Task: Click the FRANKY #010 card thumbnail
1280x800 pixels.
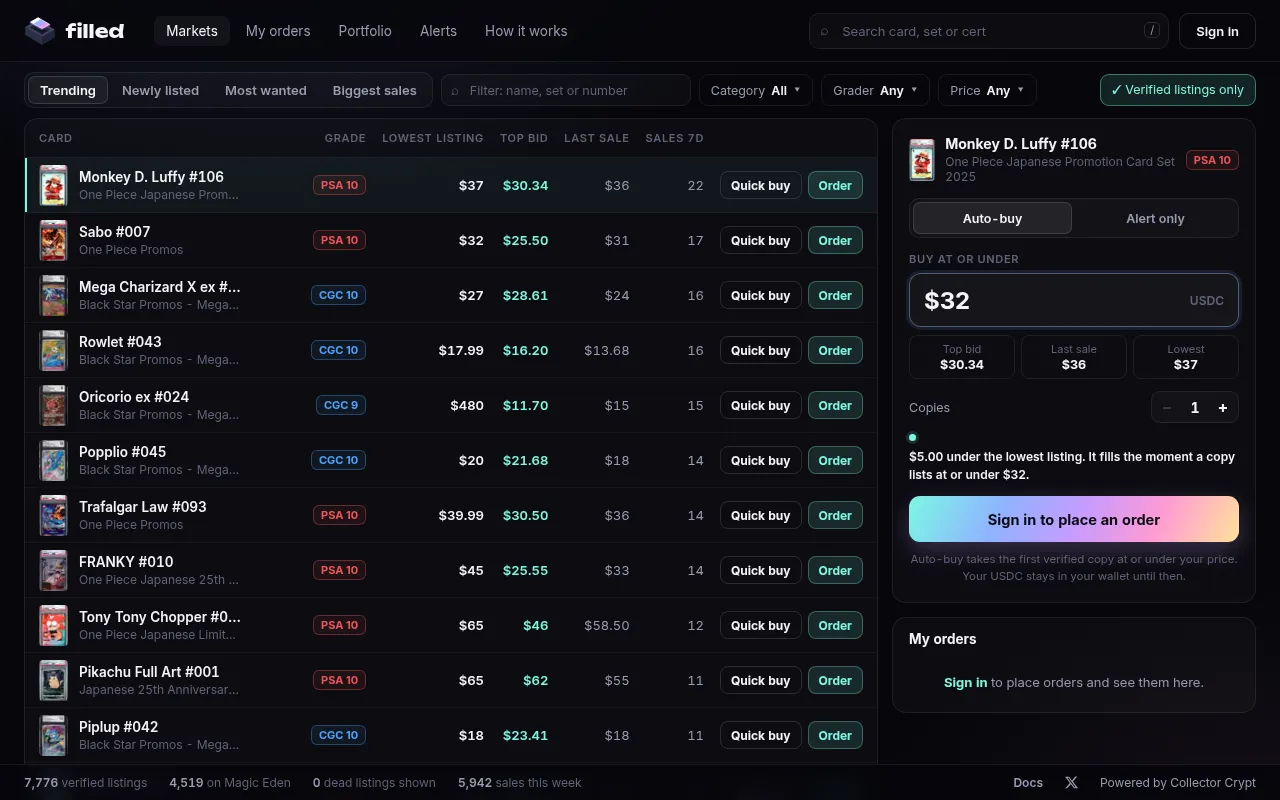Action: 53,570
